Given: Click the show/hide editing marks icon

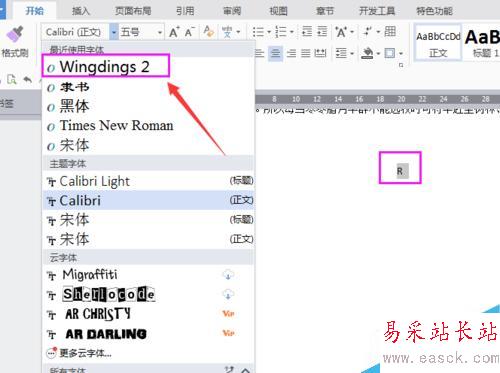Looking at the screenshot, I should click(x=368, y=32).
